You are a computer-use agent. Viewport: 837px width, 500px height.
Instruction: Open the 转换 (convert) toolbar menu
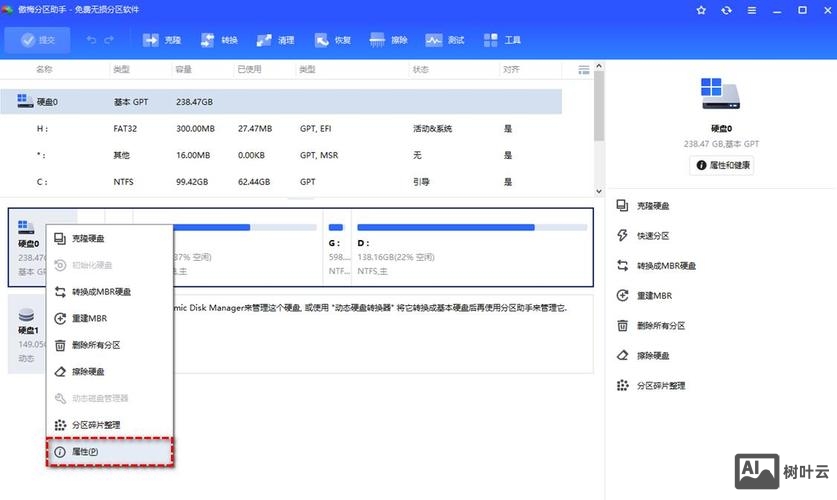point(219,40)
